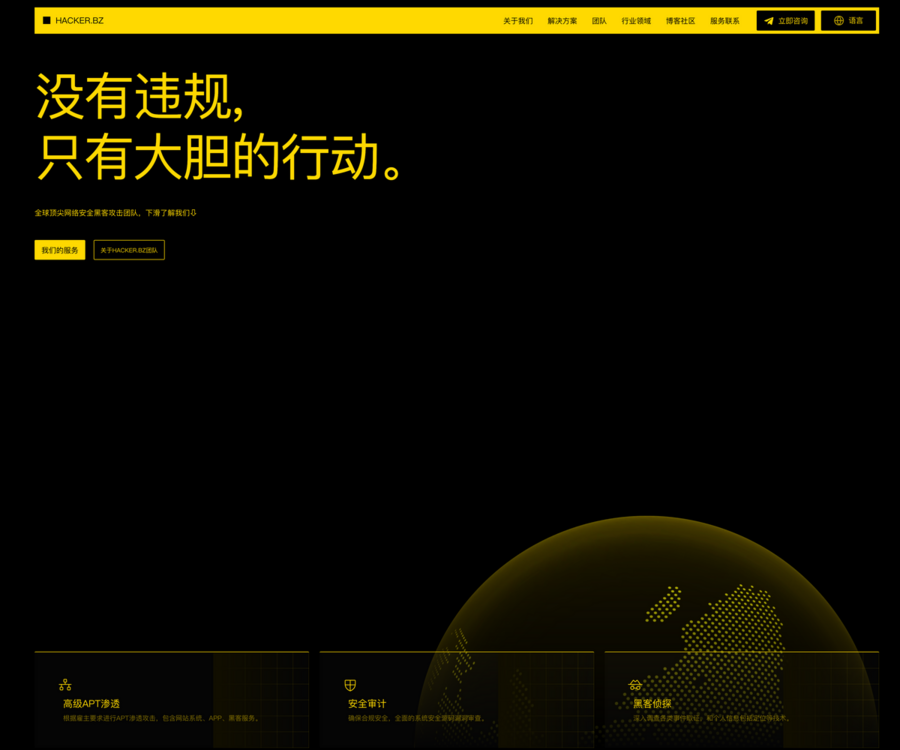Click the subtitle 全球顶尖网络安全黑客攻击团队
This screenshot has width=900, height=750.
pos(87,213)
